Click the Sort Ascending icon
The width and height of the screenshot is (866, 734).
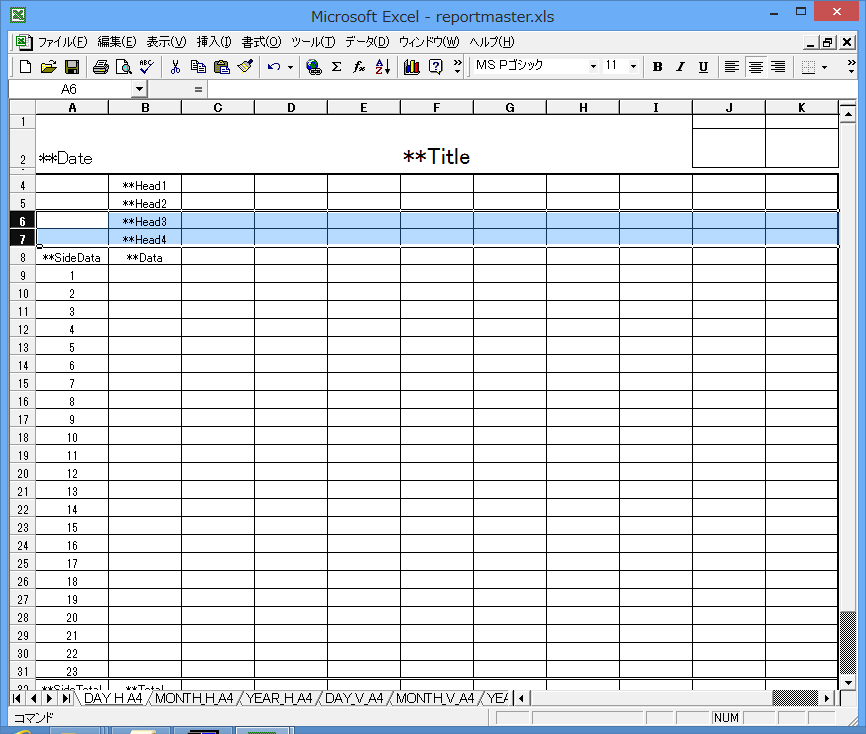tap(382, 67)
